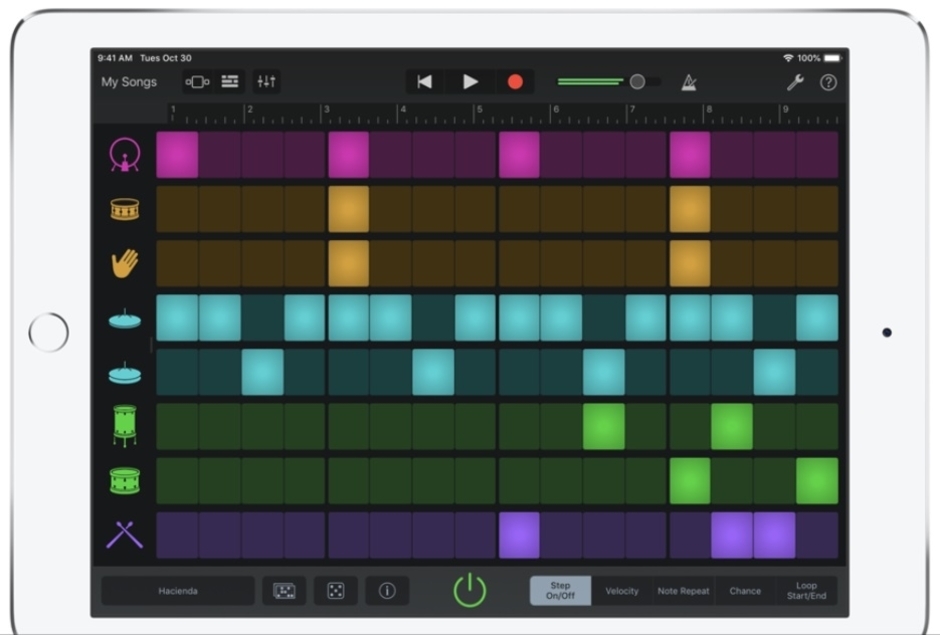Open the saved patterns grid icon
940x635 pixels.
[x=284, y=591]
